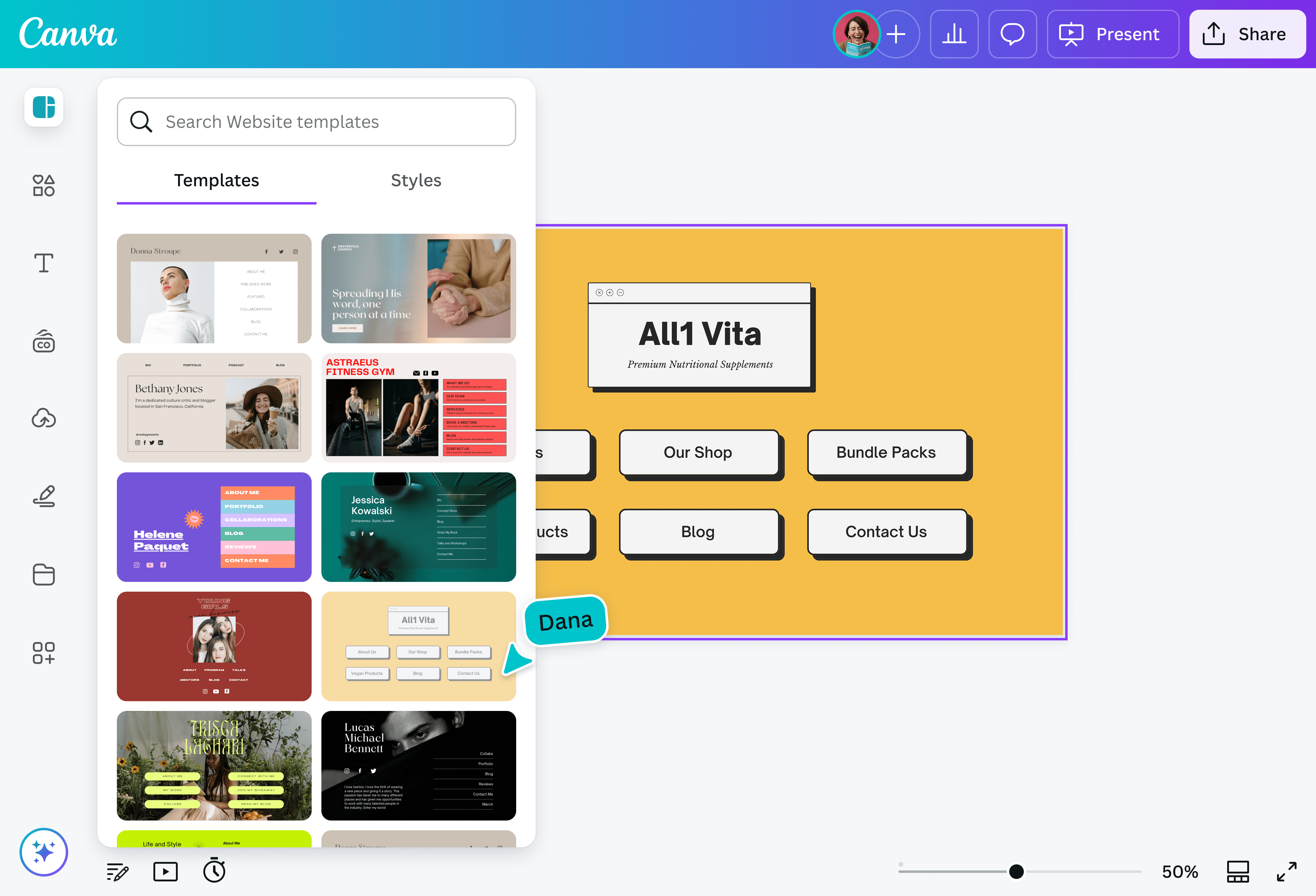View design insights with the chart icon
This screenshot has height=896, width=1316.
[954, 34]
